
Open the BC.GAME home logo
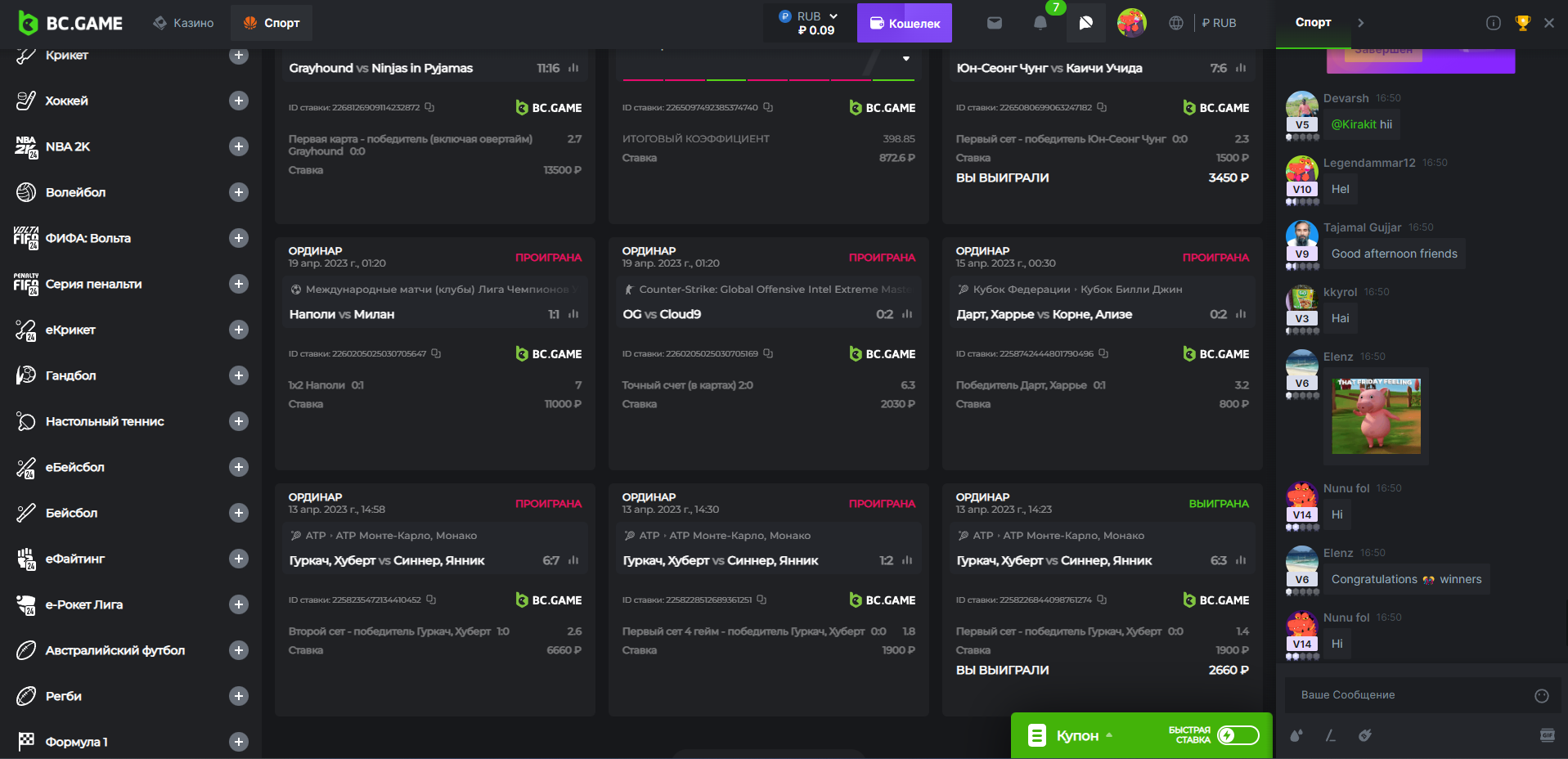[x=70, y=23]
